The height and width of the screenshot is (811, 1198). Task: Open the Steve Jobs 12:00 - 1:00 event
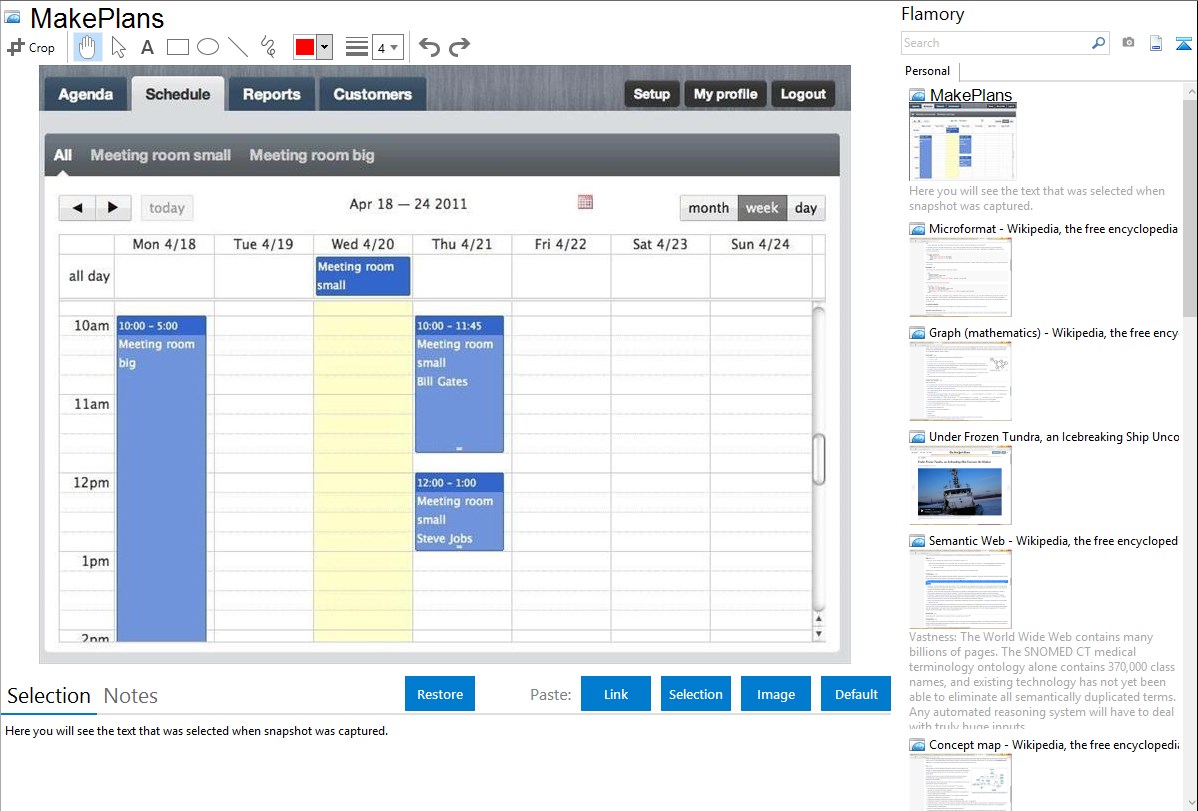tap(459, 511)
